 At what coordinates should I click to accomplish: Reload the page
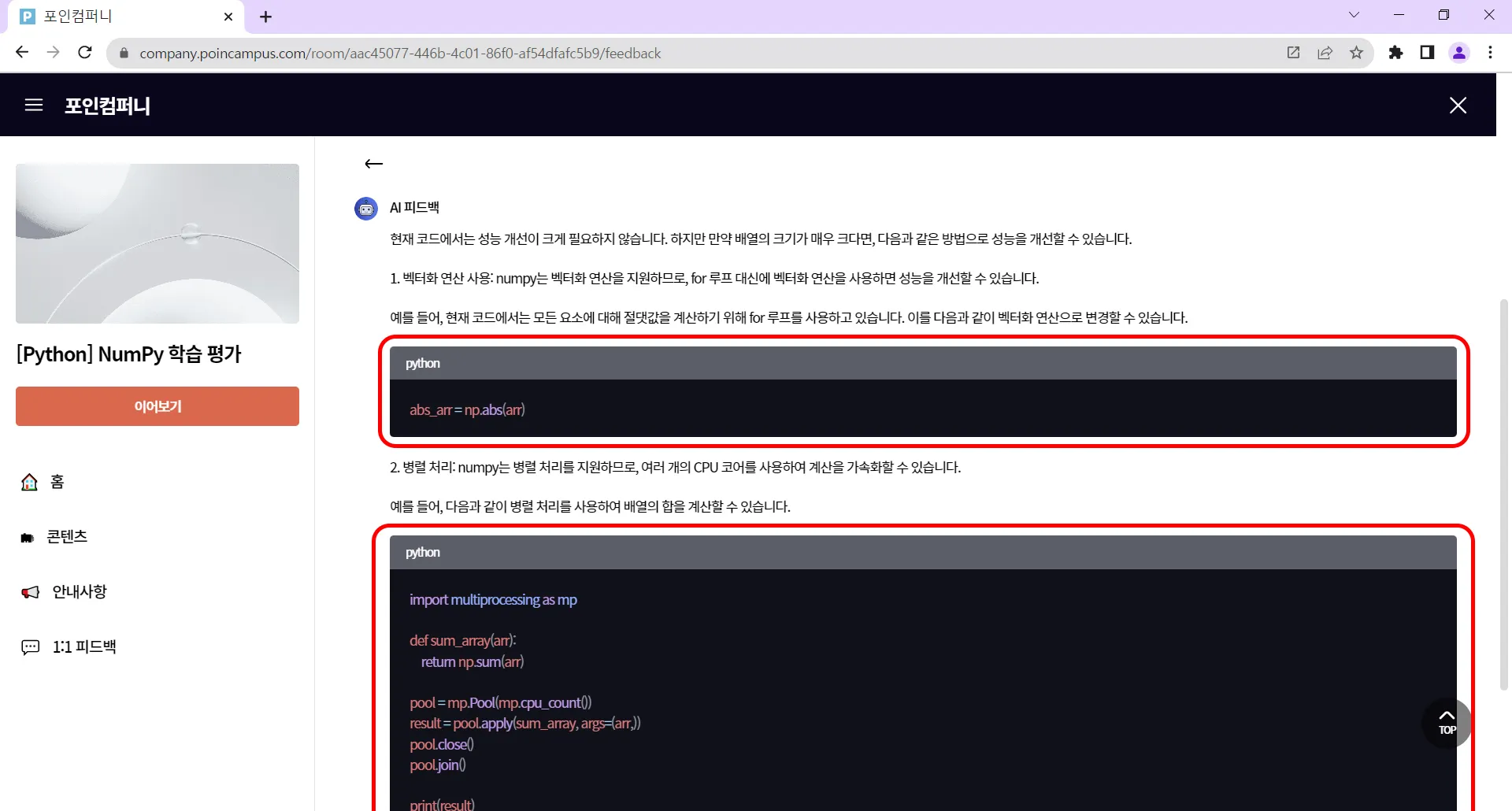[85, 53]
